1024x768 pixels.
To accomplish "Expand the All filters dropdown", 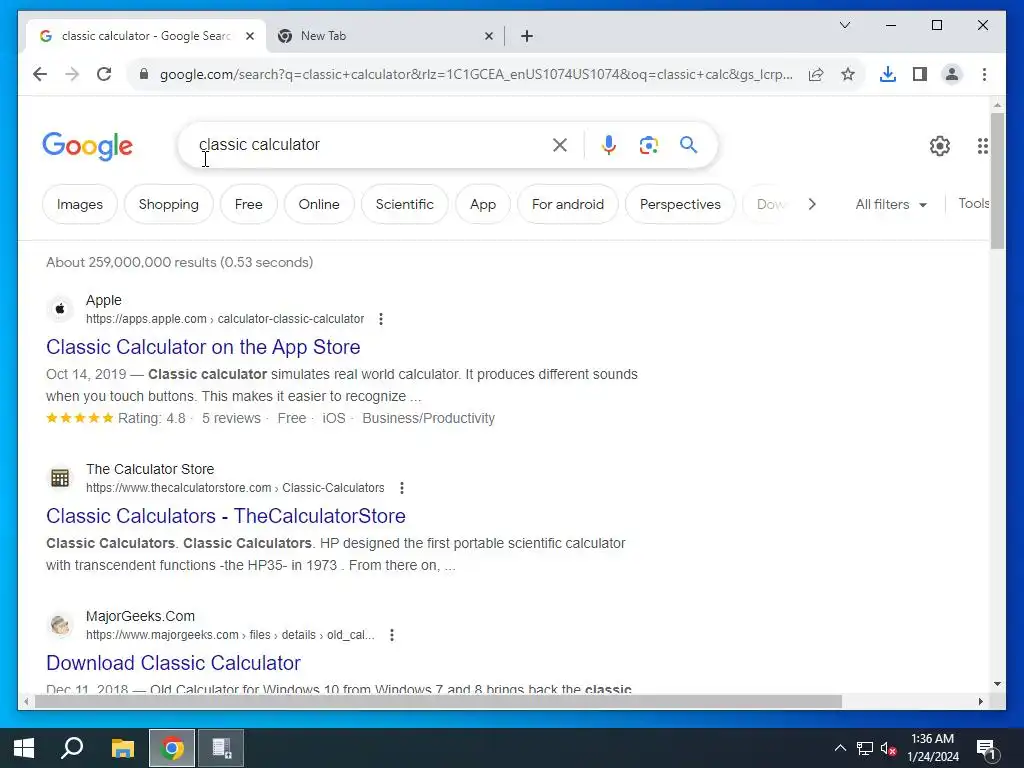I will pyautogui.click(x=891, y=204).
